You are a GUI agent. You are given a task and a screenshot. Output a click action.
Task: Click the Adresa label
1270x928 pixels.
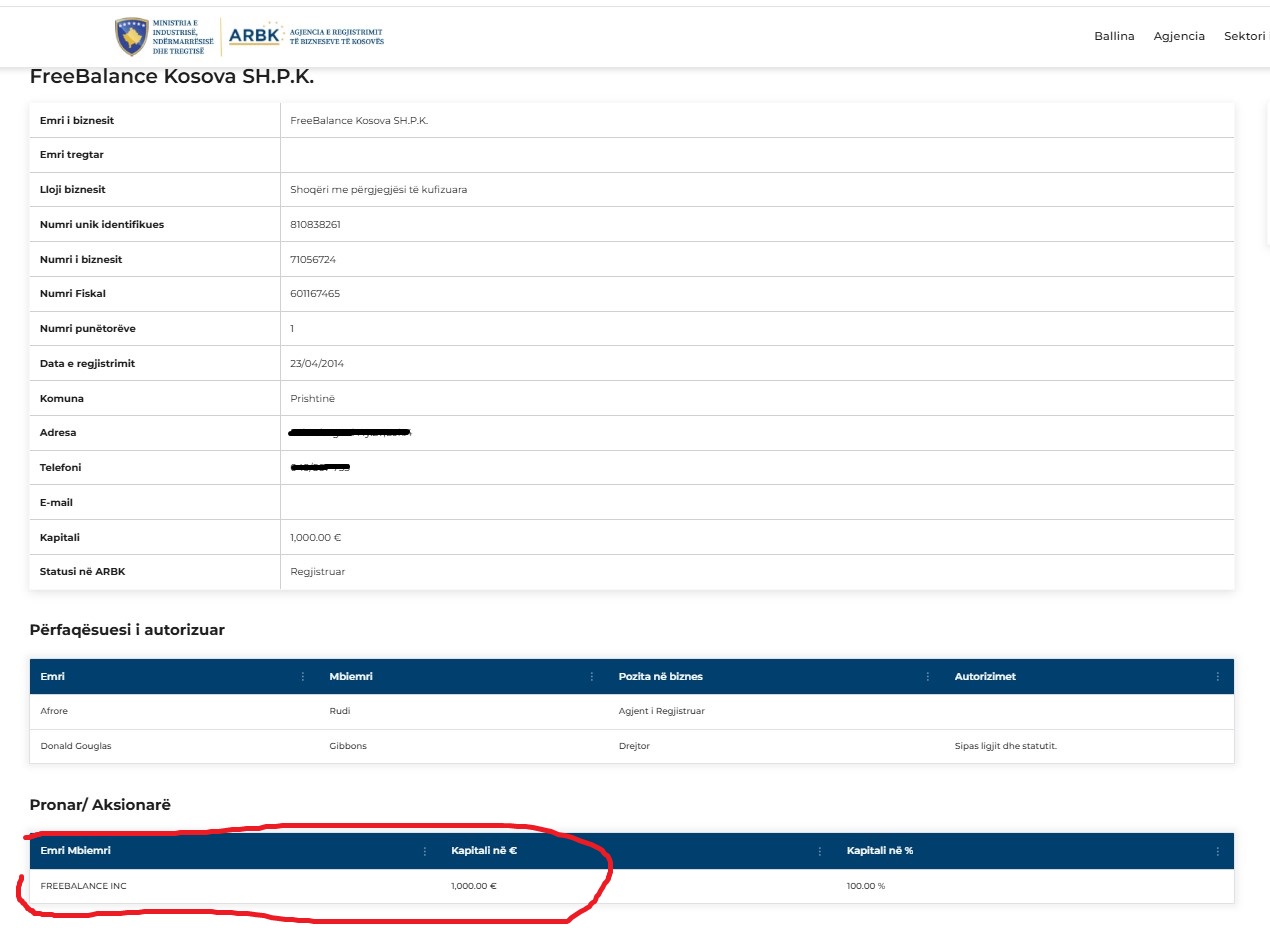[58, 433]
